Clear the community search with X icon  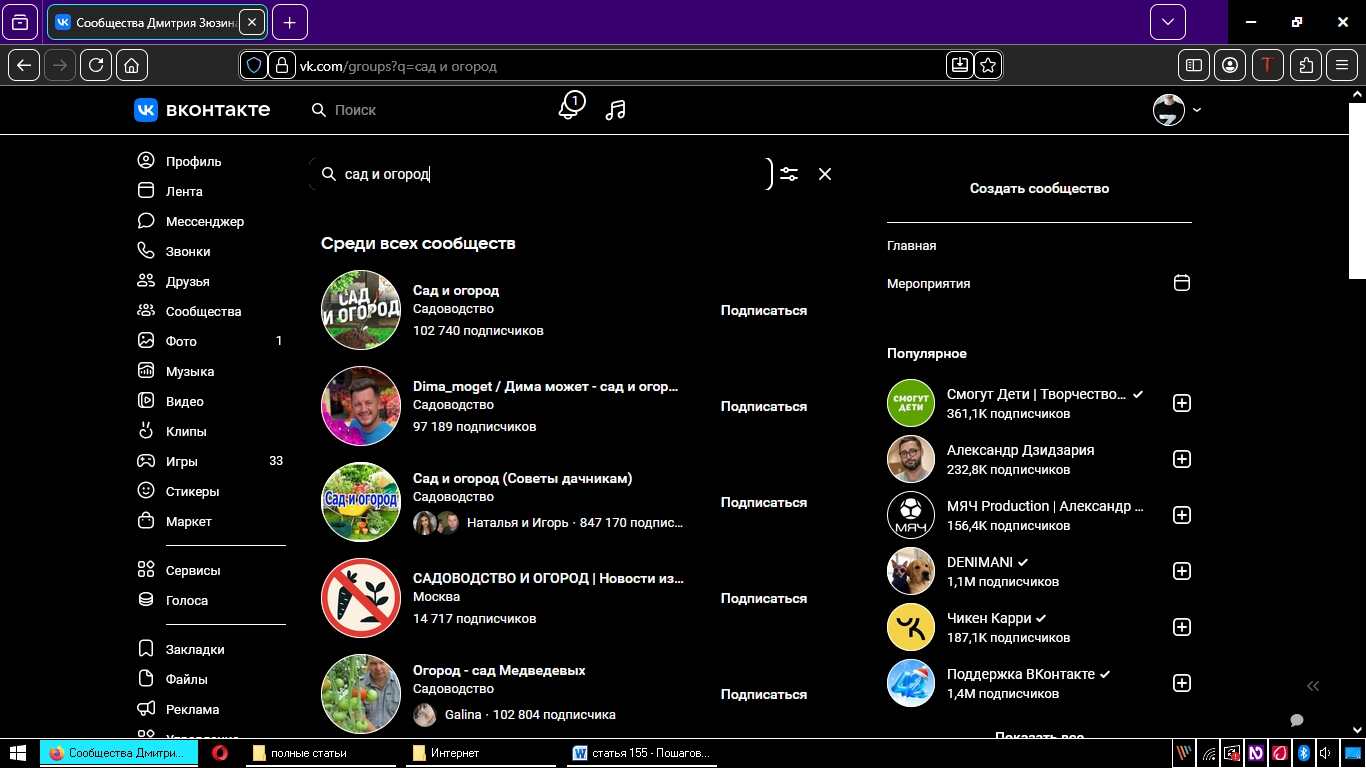825,174
